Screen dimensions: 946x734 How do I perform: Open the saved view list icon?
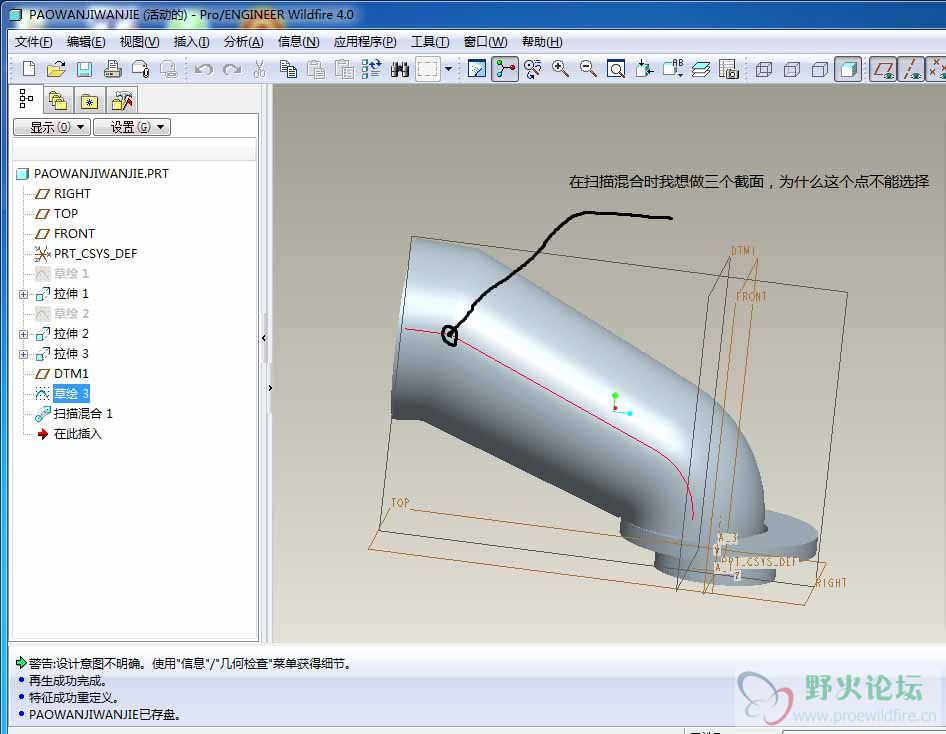point(672,68)
